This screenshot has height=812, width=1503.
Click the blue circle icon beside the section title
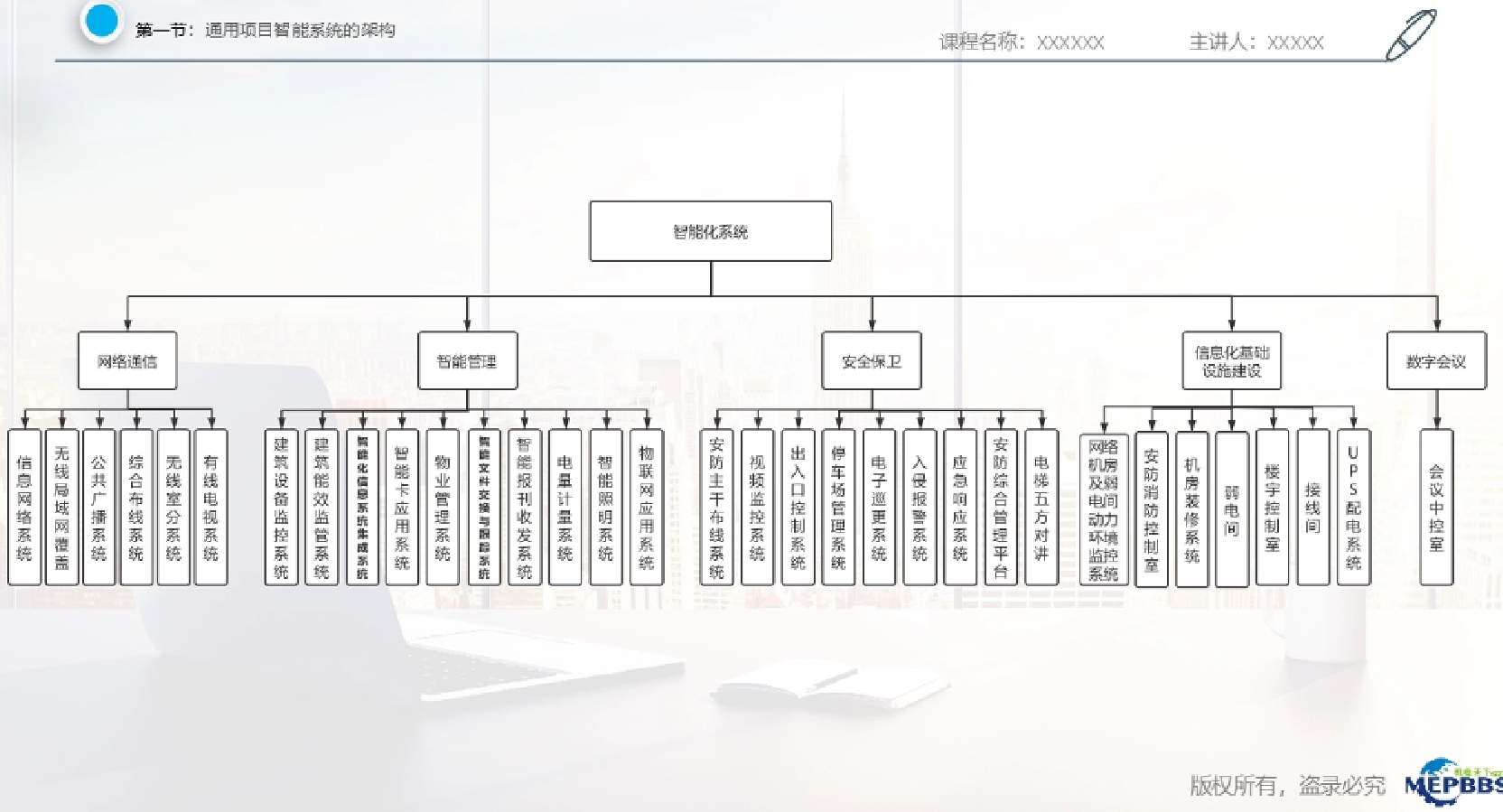pos(101,22)
